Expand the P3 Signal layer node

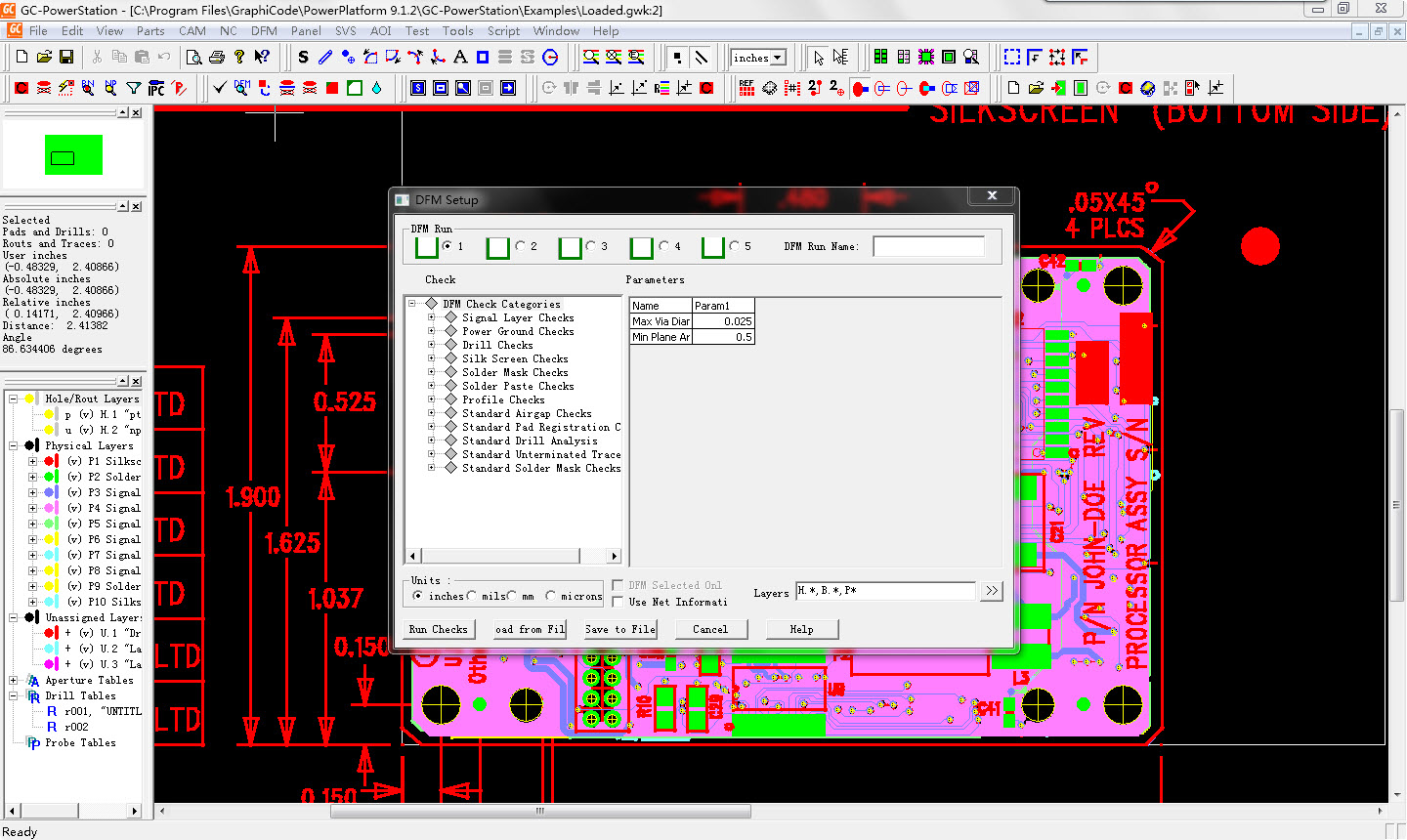(x=32, y=492)
